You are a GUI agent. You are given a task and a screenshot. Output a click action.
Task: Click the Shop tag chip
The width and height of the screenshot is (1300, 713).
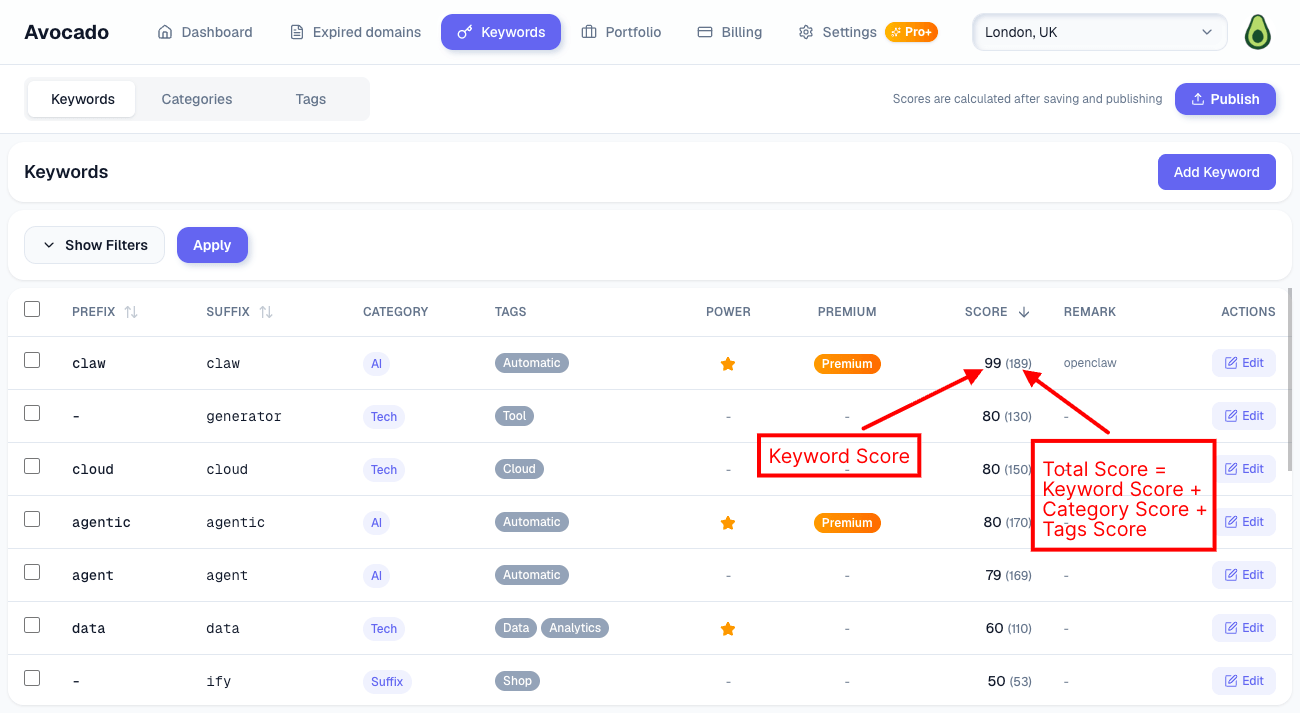(x=517, y=681)
